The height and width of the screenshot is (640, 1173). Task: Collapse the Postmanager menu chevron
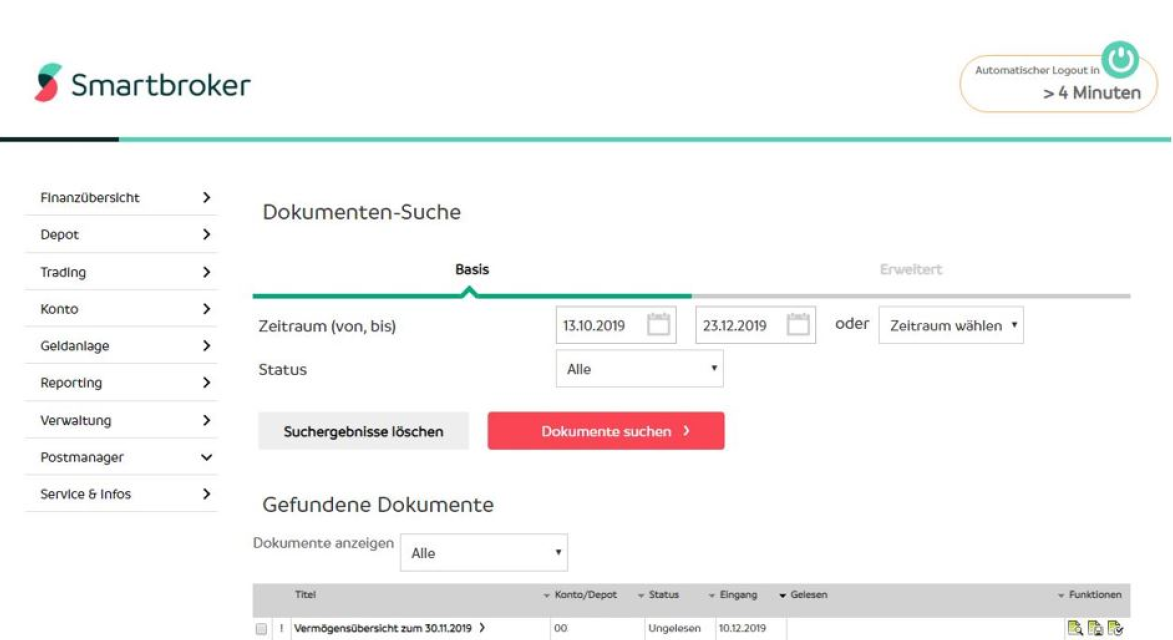pyautogui.click(x=206, y=457)
